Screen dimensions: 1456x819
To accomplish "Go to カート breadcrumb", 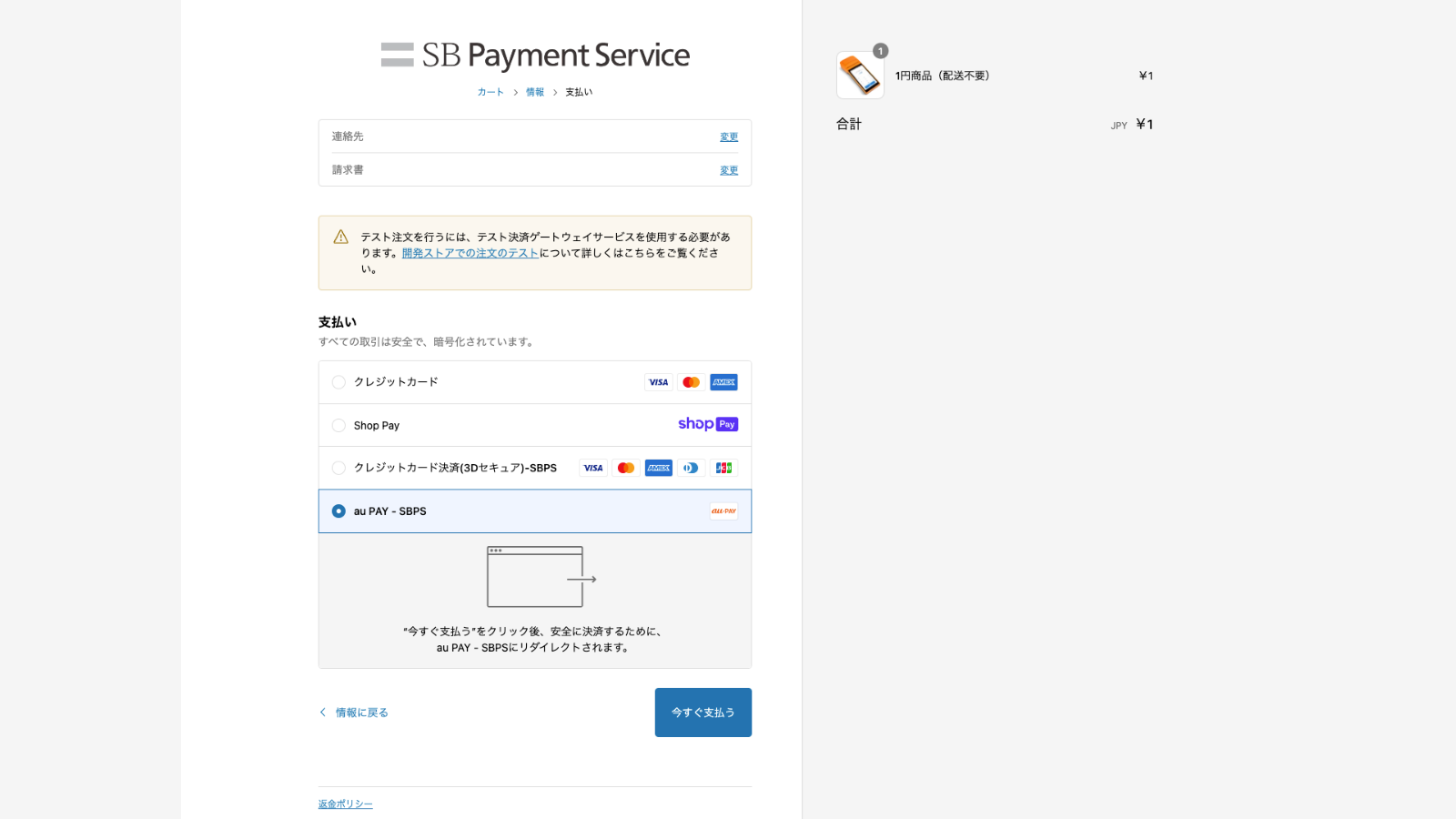I will point(490,92).
